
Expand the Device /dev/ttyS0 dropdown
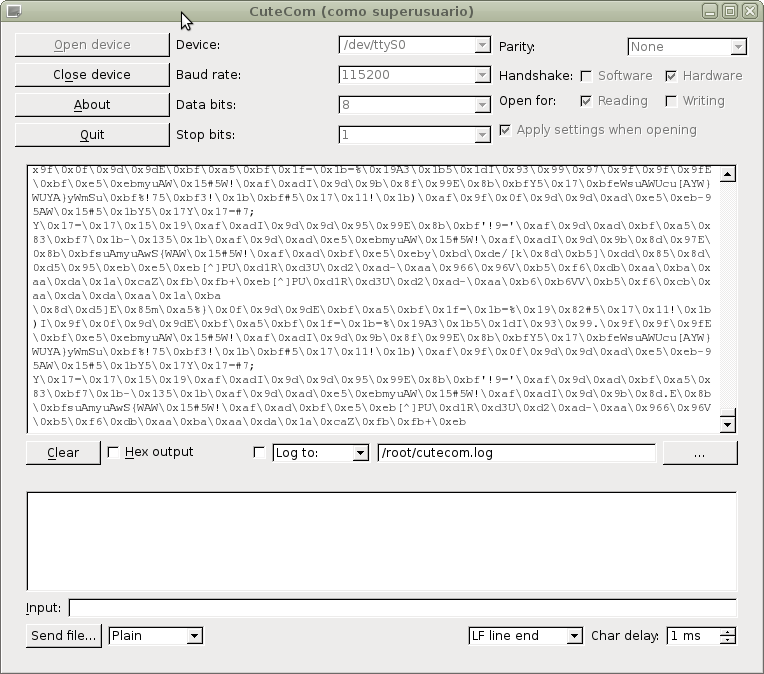click(x=482, y=45)
